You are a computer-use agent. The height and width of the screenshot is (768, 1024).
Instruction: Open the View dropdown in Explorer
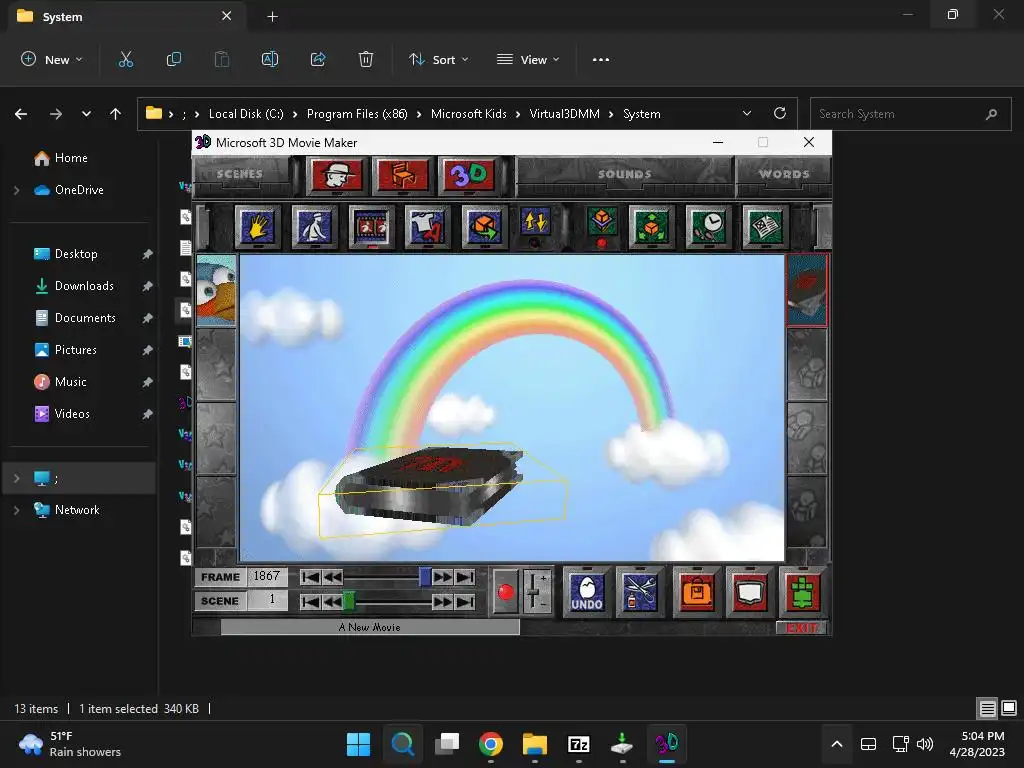528,59
